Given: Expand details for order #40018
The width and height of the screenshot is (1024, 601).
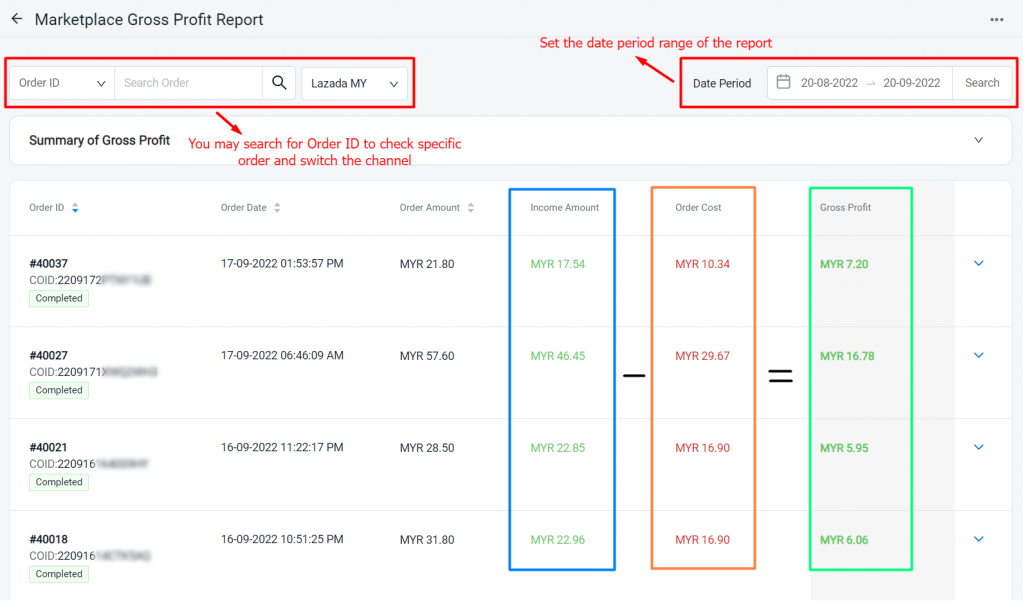Looking at the screenshot, I should (979, 540).
